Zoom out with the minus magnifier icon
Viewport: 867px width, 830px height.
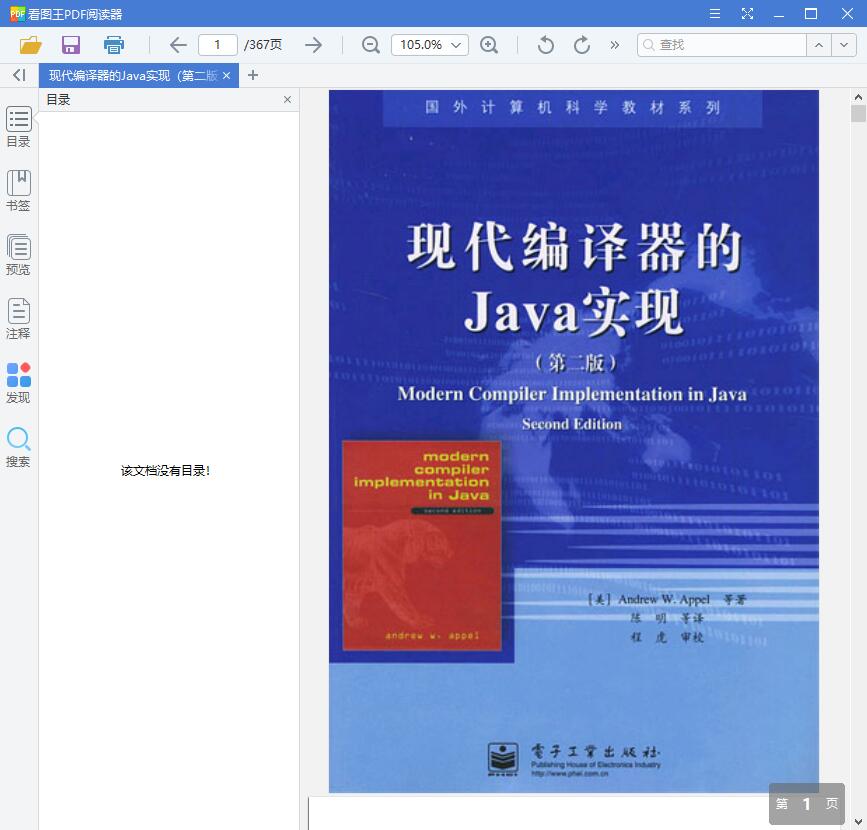coord(370,45)
